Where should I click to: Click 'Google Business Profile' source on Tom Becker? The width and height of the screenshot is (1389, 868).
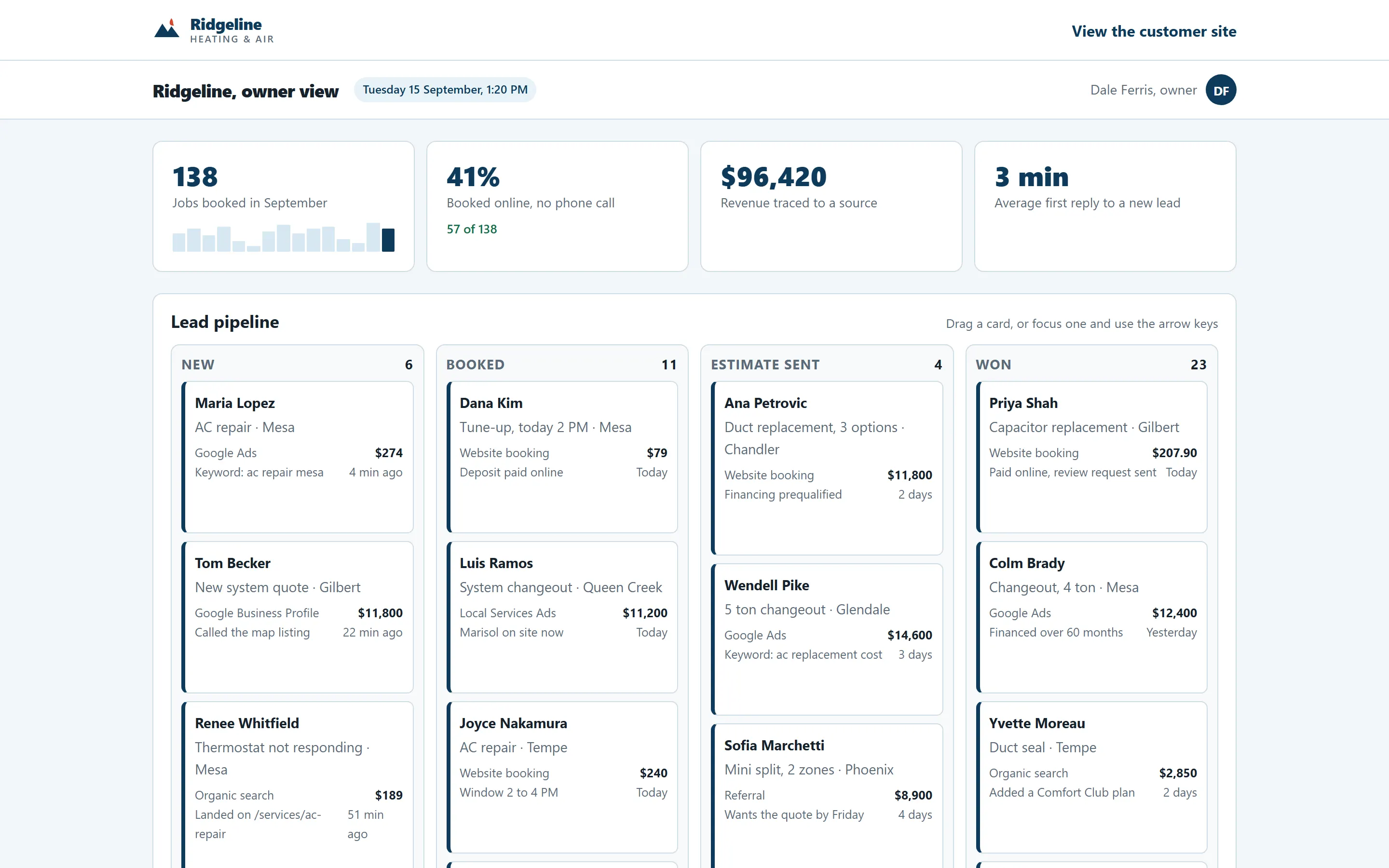click(257, 612)
